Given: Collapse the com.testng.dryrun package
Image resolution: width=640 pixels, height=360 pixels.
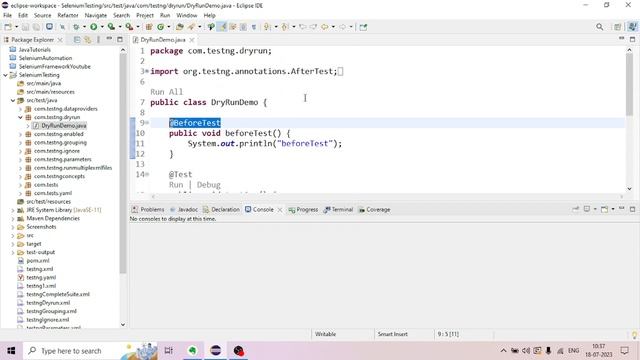Looking at the screenshot, I should click(x=20, y=117).
